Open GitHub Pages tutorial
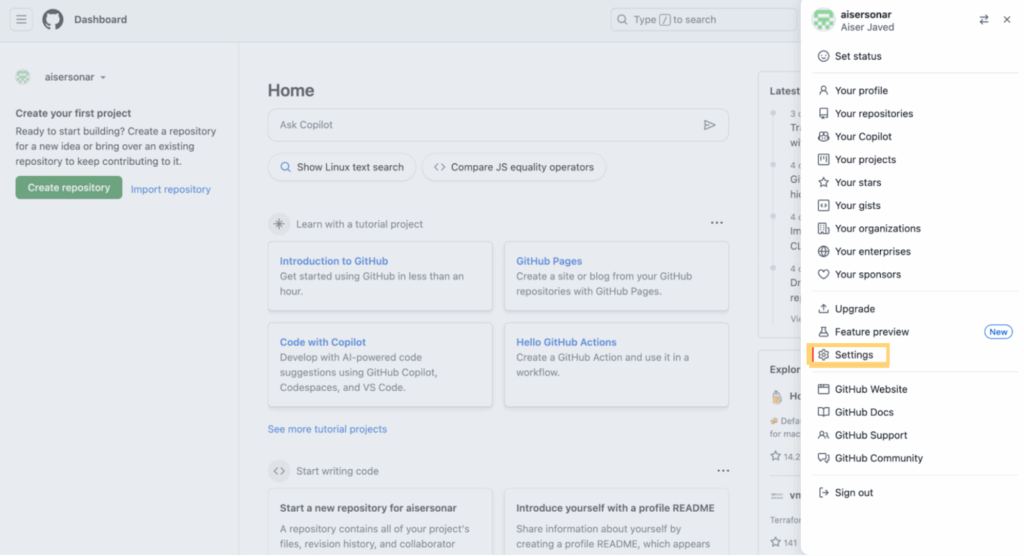 point(549,261)
